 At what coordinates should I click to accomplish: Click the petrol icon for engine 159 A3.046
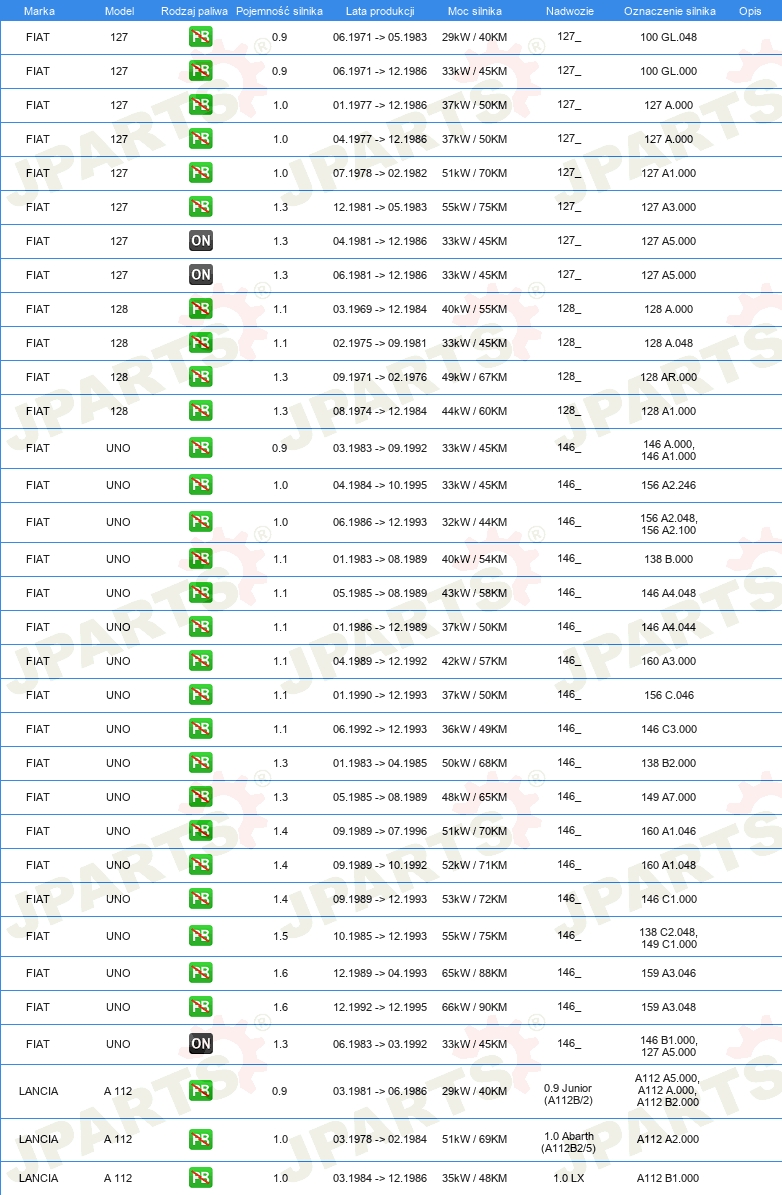tap(200, 972)
